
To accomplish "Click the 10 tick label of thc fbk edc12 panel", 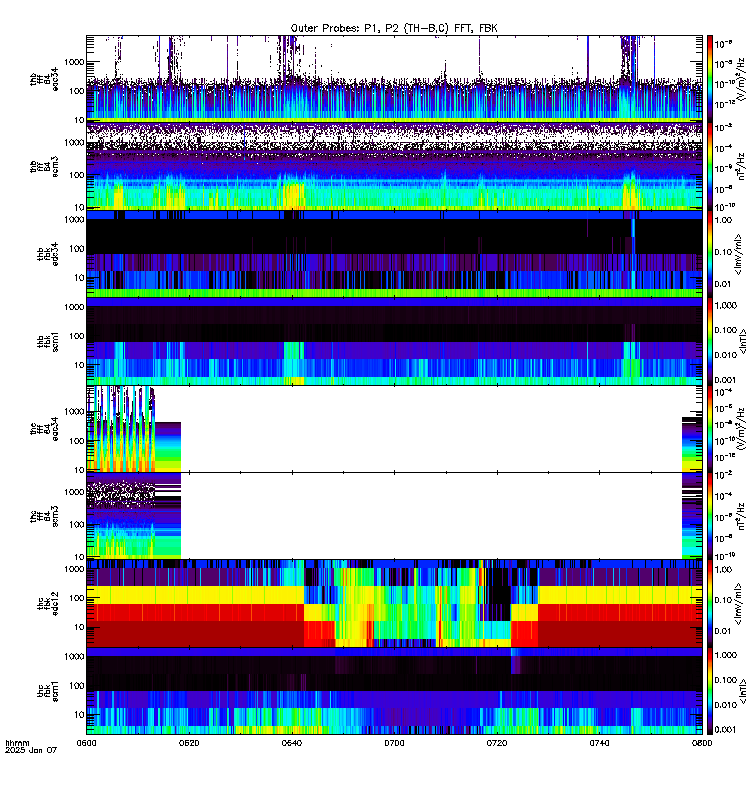I will click(x=79, y=627).
